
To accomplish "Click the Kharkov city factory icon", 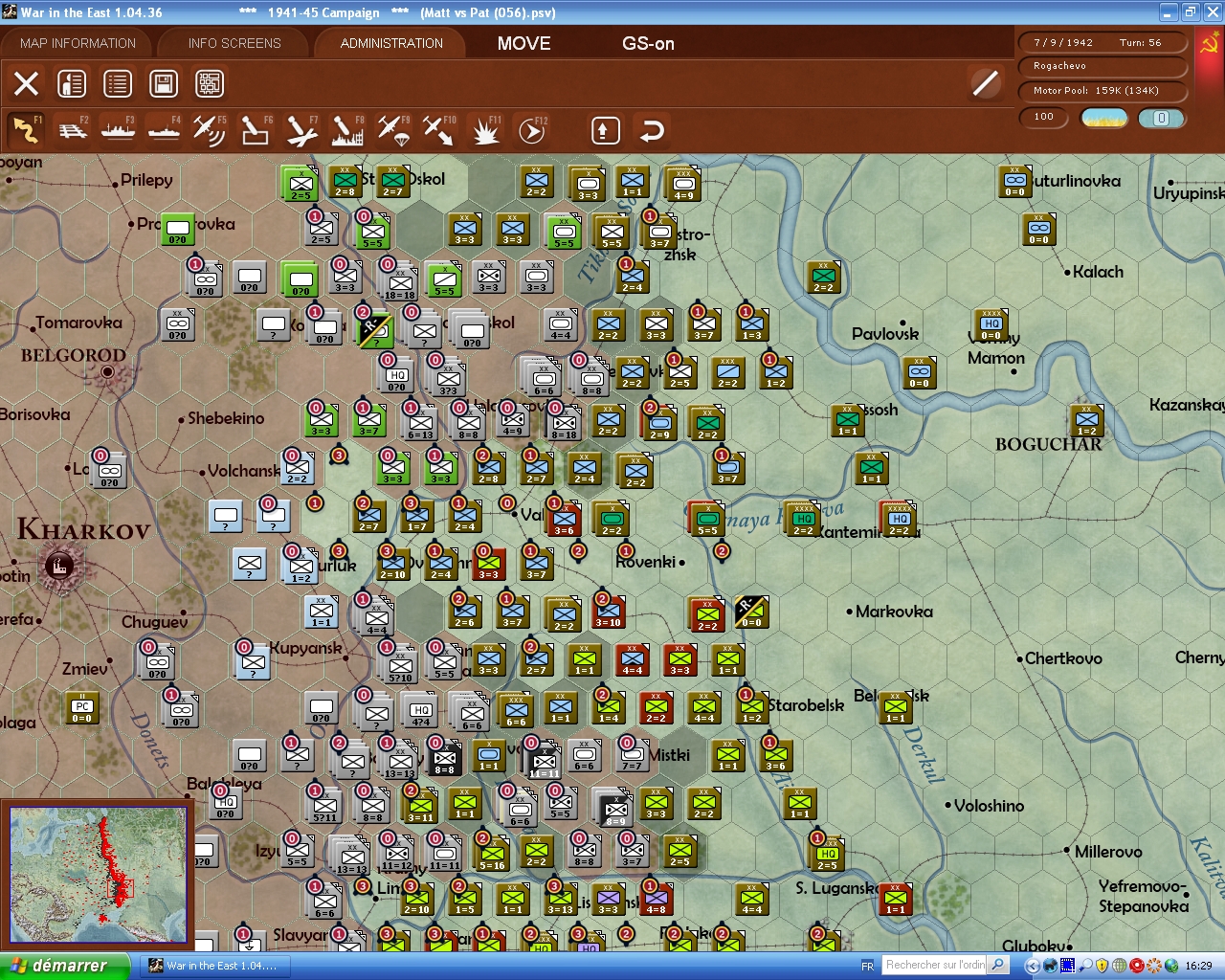I will (59, 565).
